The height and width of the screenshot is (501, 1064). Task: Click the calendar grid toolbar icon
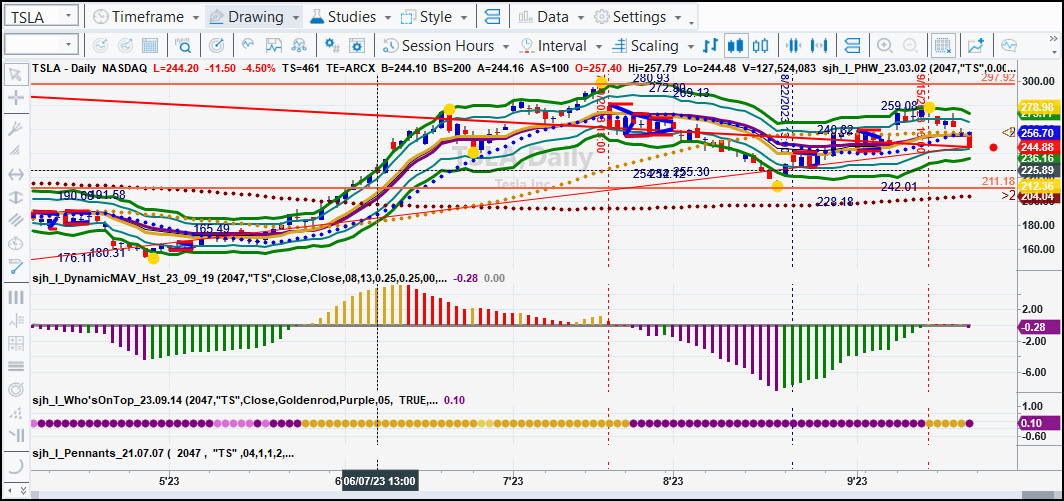[149, 45]
